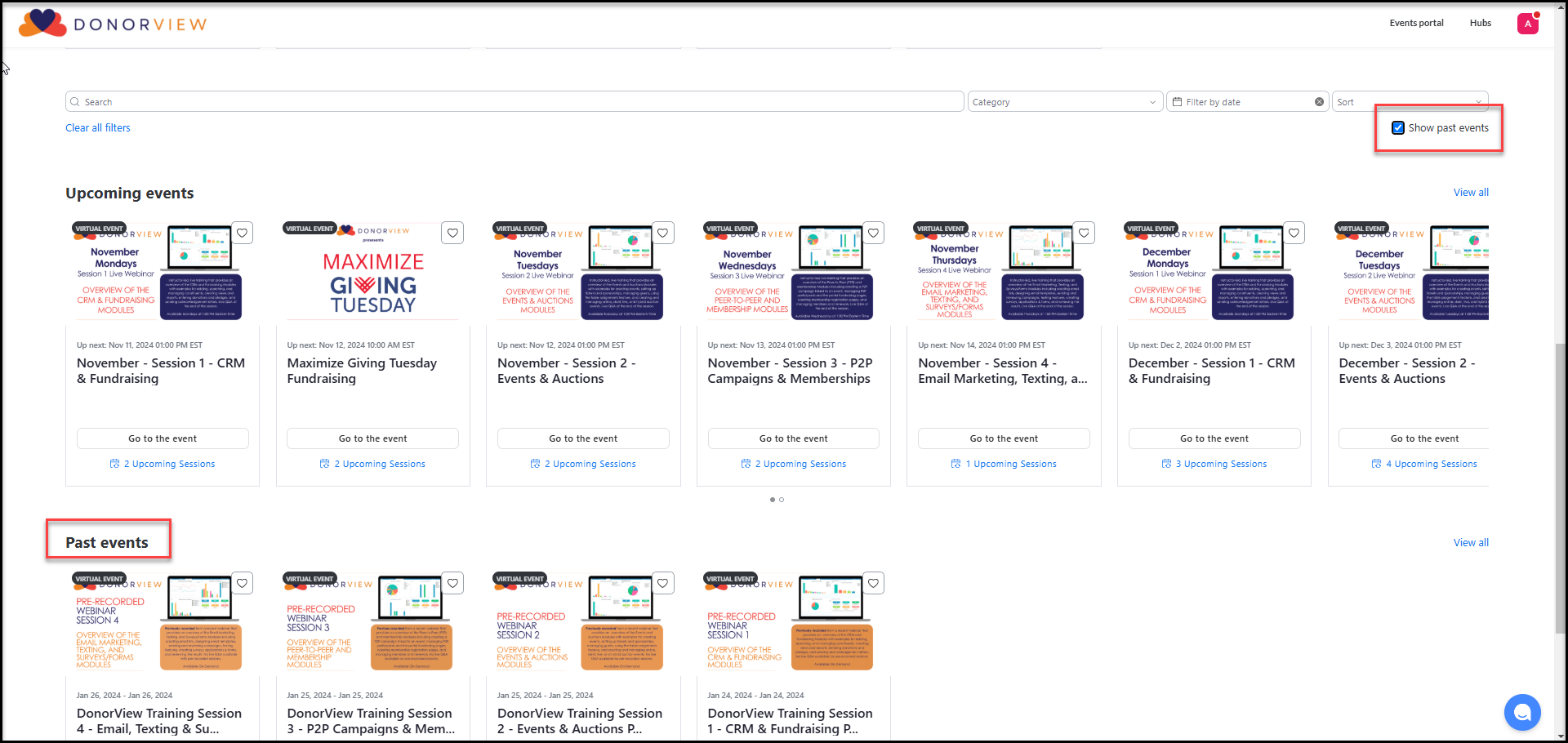
Task: Click into the Search field
Action: point(514,102)
